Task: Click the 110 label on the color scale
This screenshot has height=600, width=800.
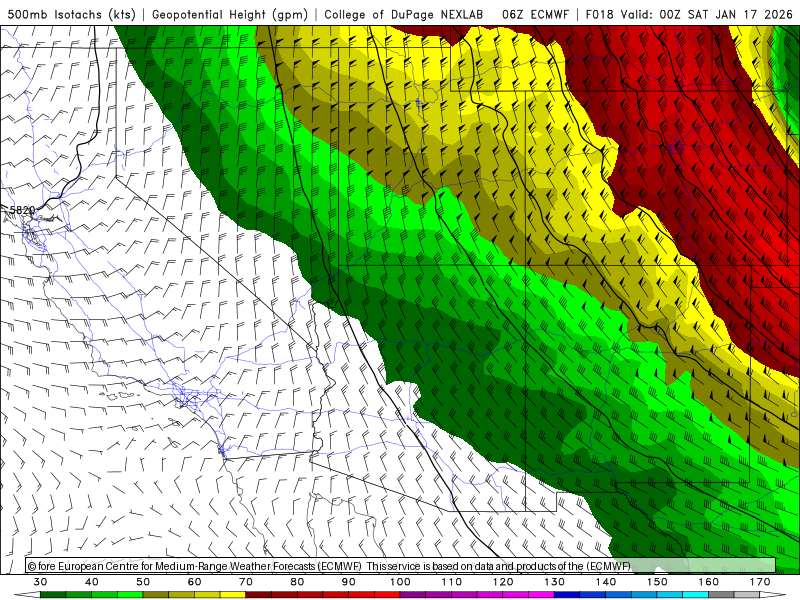Action: [x=452, y=582]
